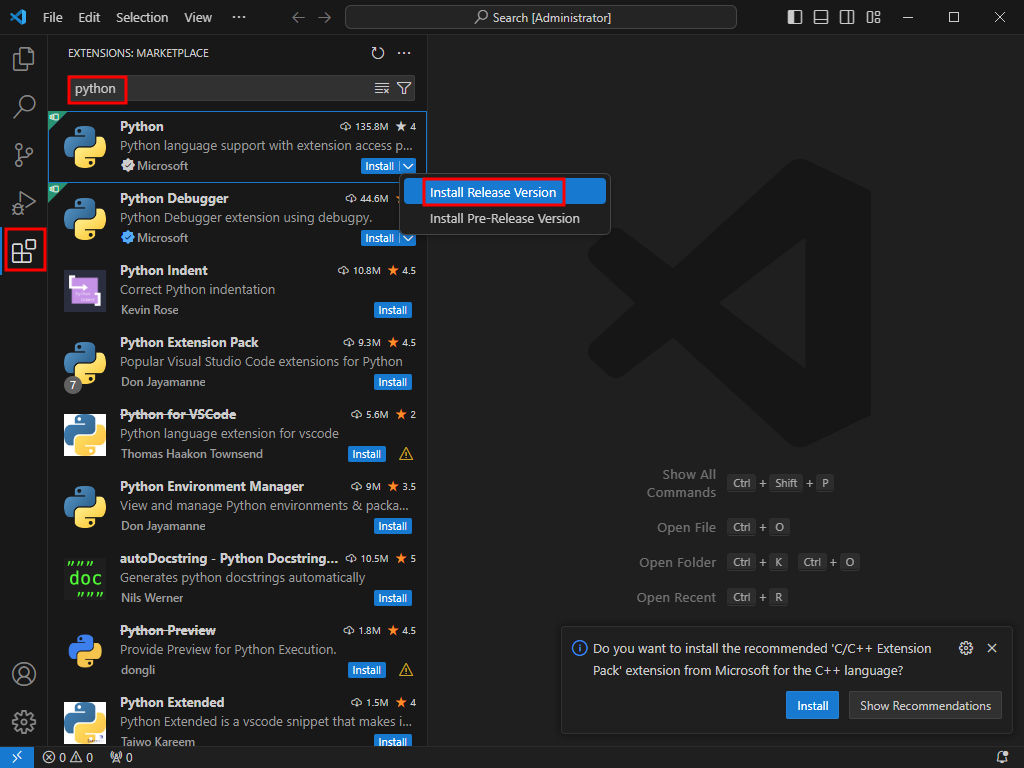Click the ports forwarded status item
Image resolution: width=1024 pixels, height=768 pixels.
pyautogui.click(x=121, y=757)
